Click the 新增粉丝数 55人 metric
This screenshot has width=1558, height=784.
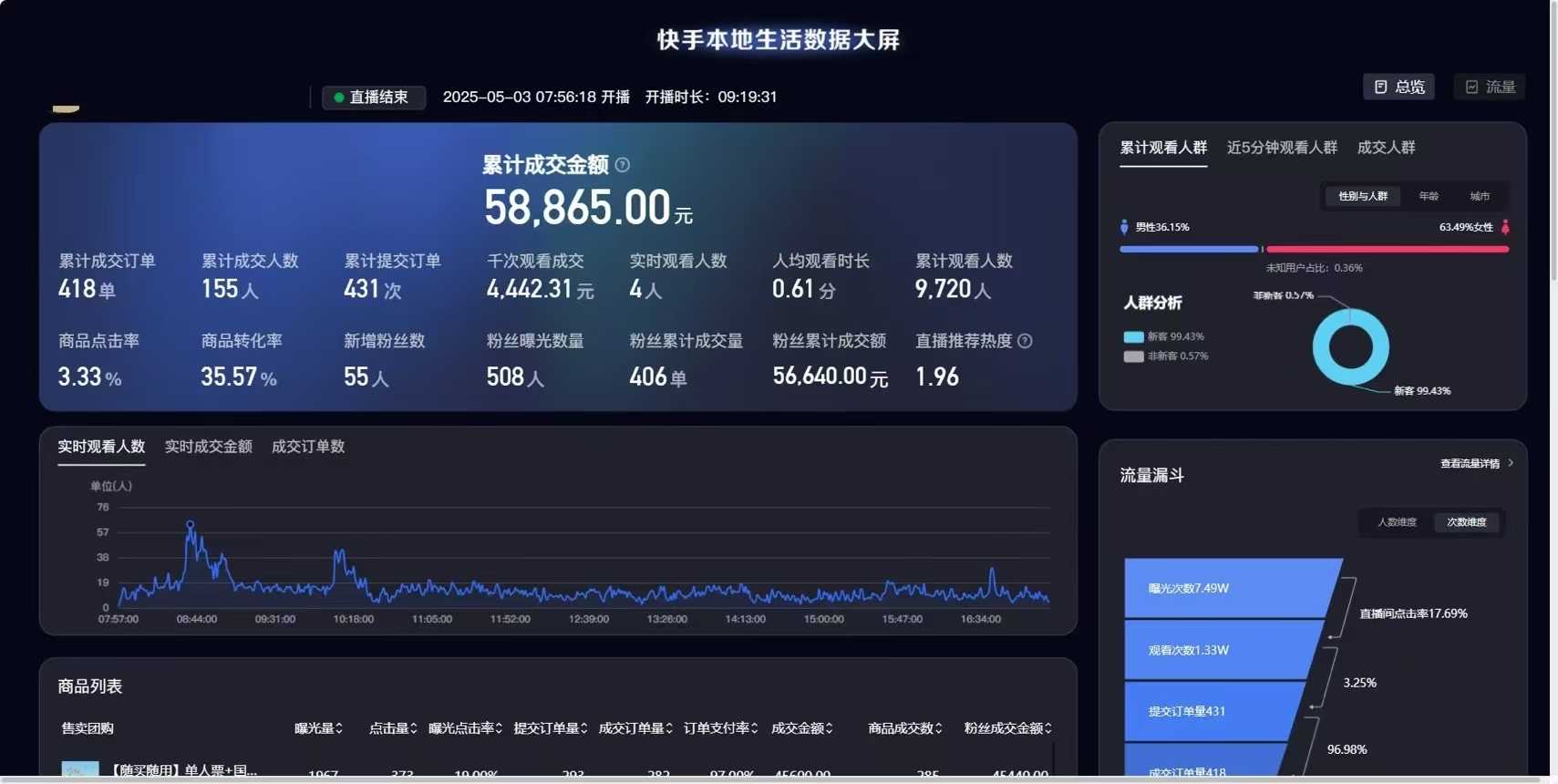click(384, 360)
